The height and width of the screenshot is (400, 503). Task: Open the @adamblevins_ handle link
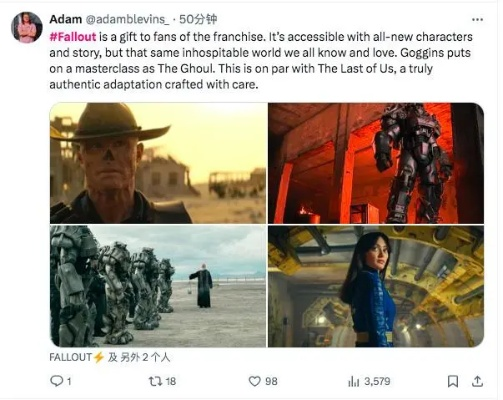pyautogui.click(x=127, y=19)
